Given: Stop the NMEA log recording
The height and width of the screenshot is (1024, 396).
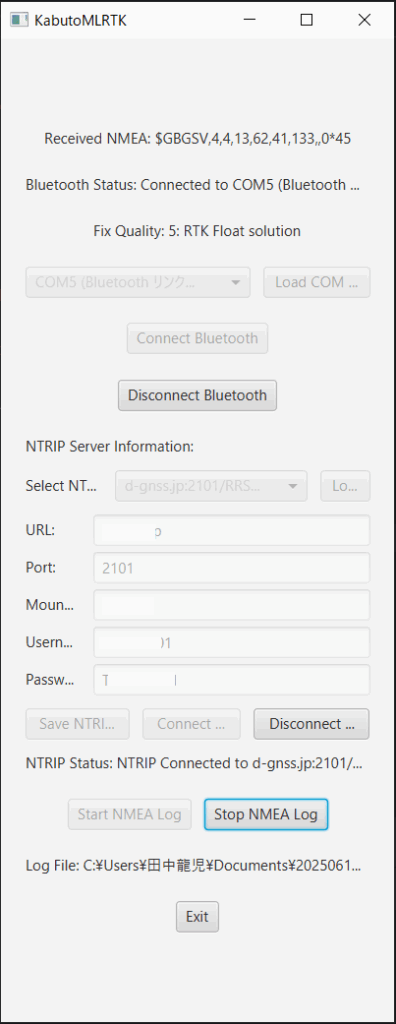Looking at the screenshot, I should 266,814.
